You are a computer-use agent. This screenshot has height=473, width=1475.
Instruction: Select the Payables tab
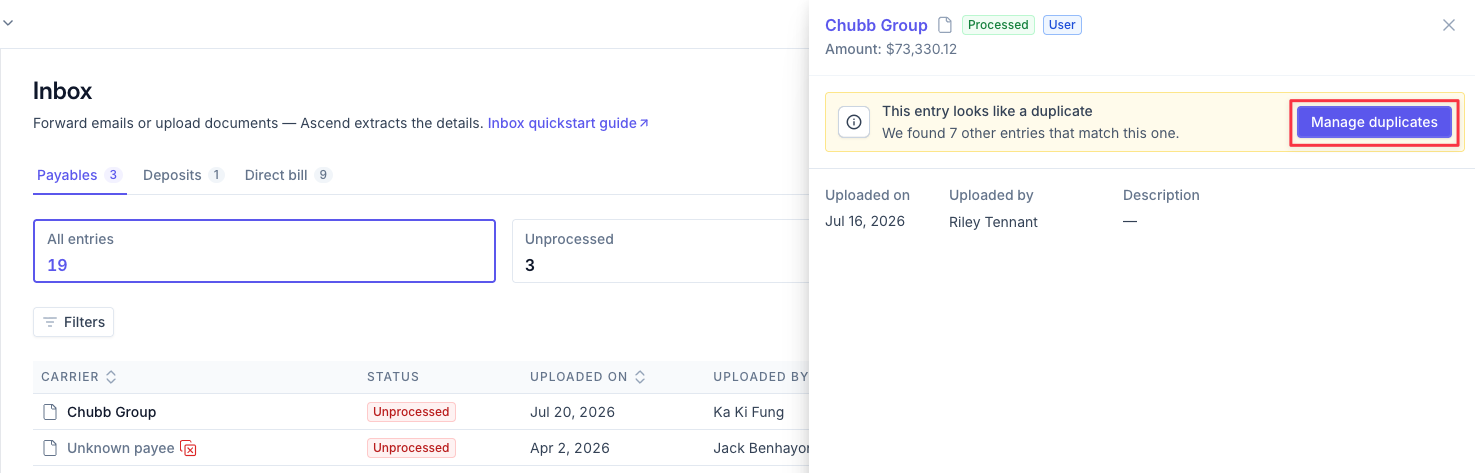tap(79, 175)
